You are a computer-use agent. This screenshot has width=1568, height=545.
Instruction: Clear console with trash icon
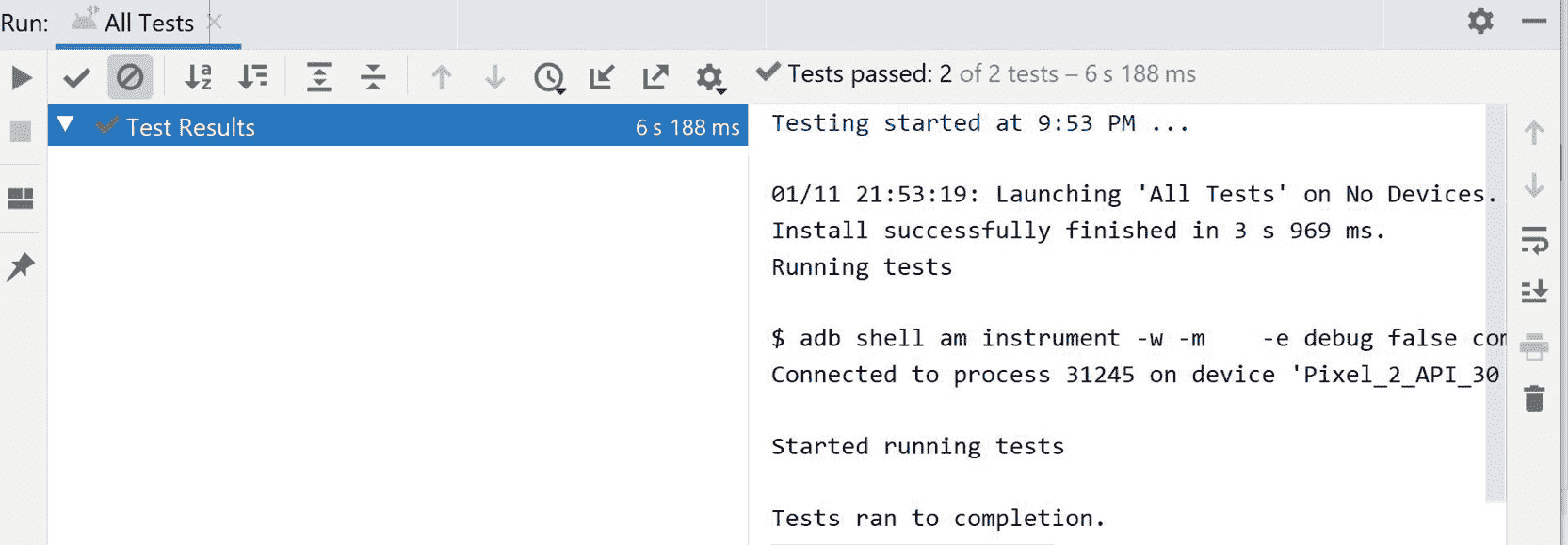[1534, 398]
